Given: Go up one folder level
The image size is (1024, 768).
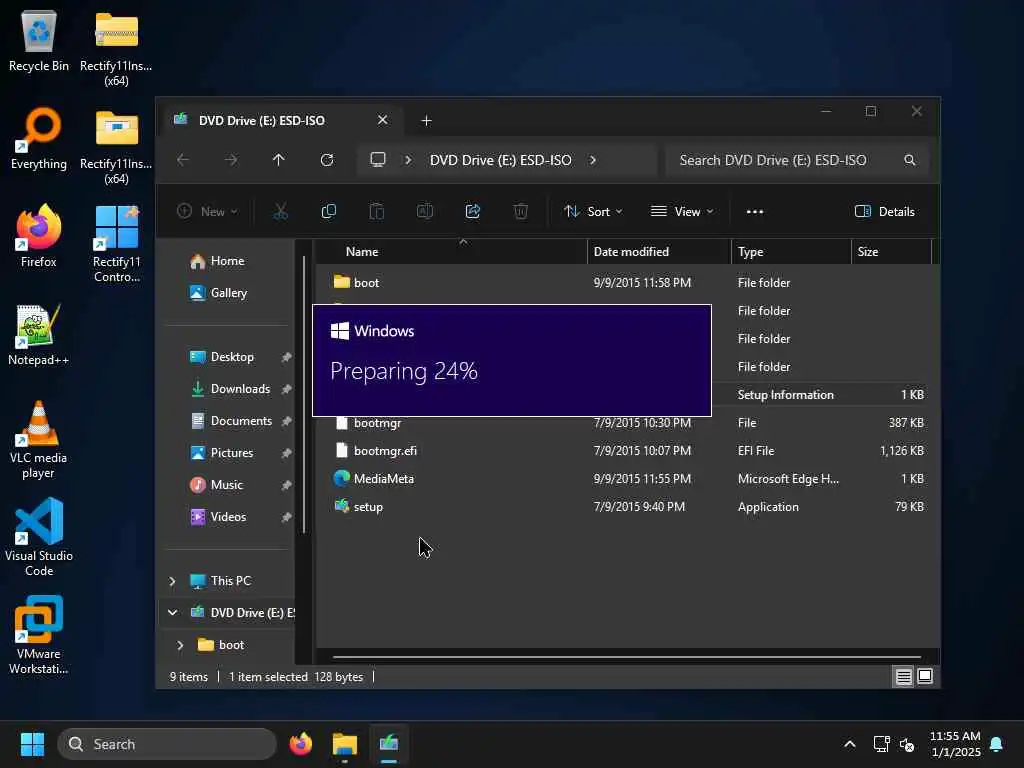Looking at the screenshot, I should (x=279, y=160).
